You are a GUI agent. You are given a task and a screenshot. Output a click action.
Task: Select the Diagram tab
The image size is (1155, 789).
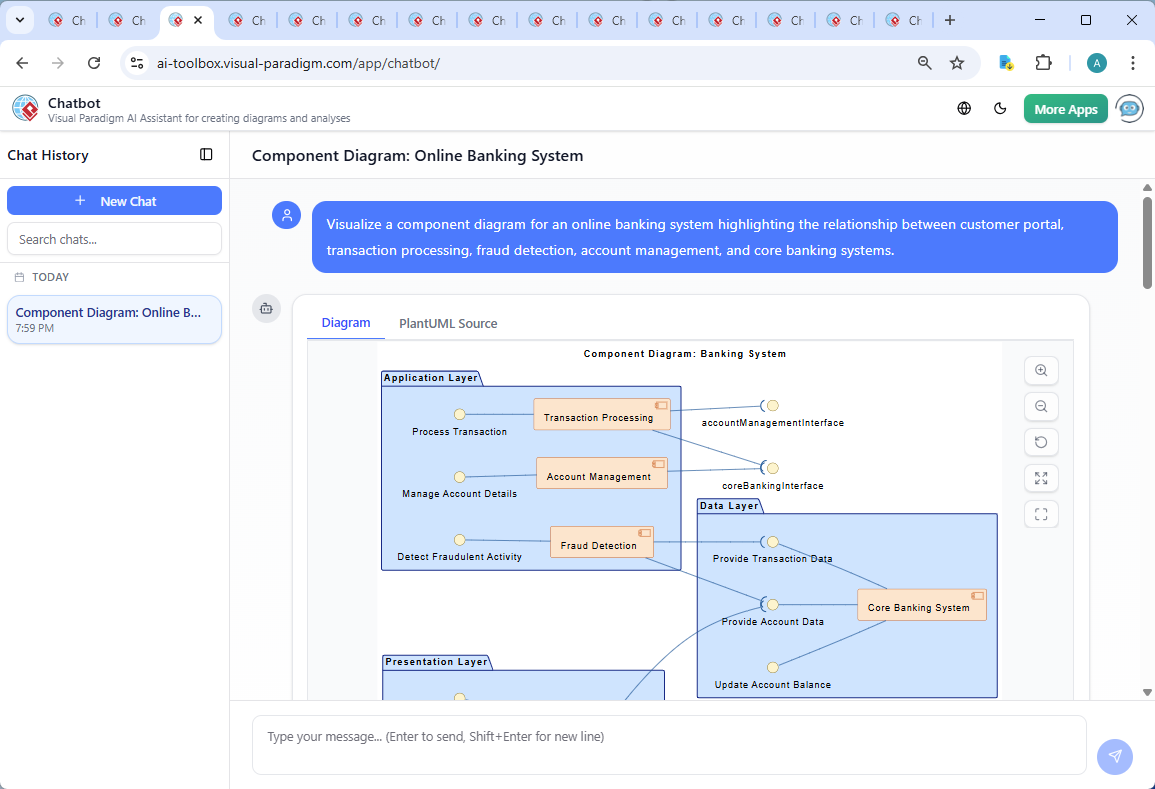coord(346,323)
